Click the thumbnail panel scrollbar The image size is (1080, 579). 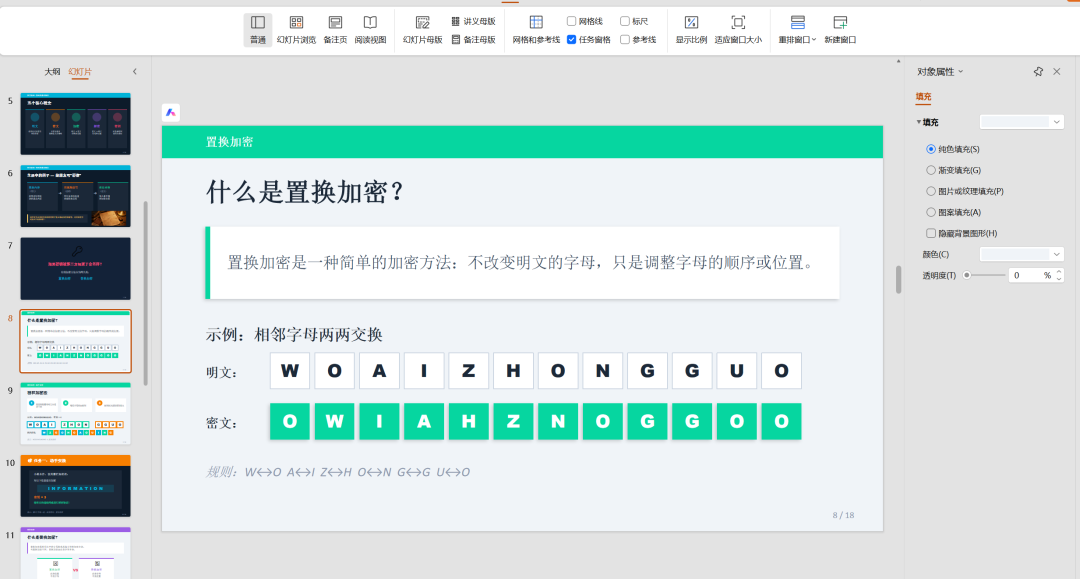145,293
